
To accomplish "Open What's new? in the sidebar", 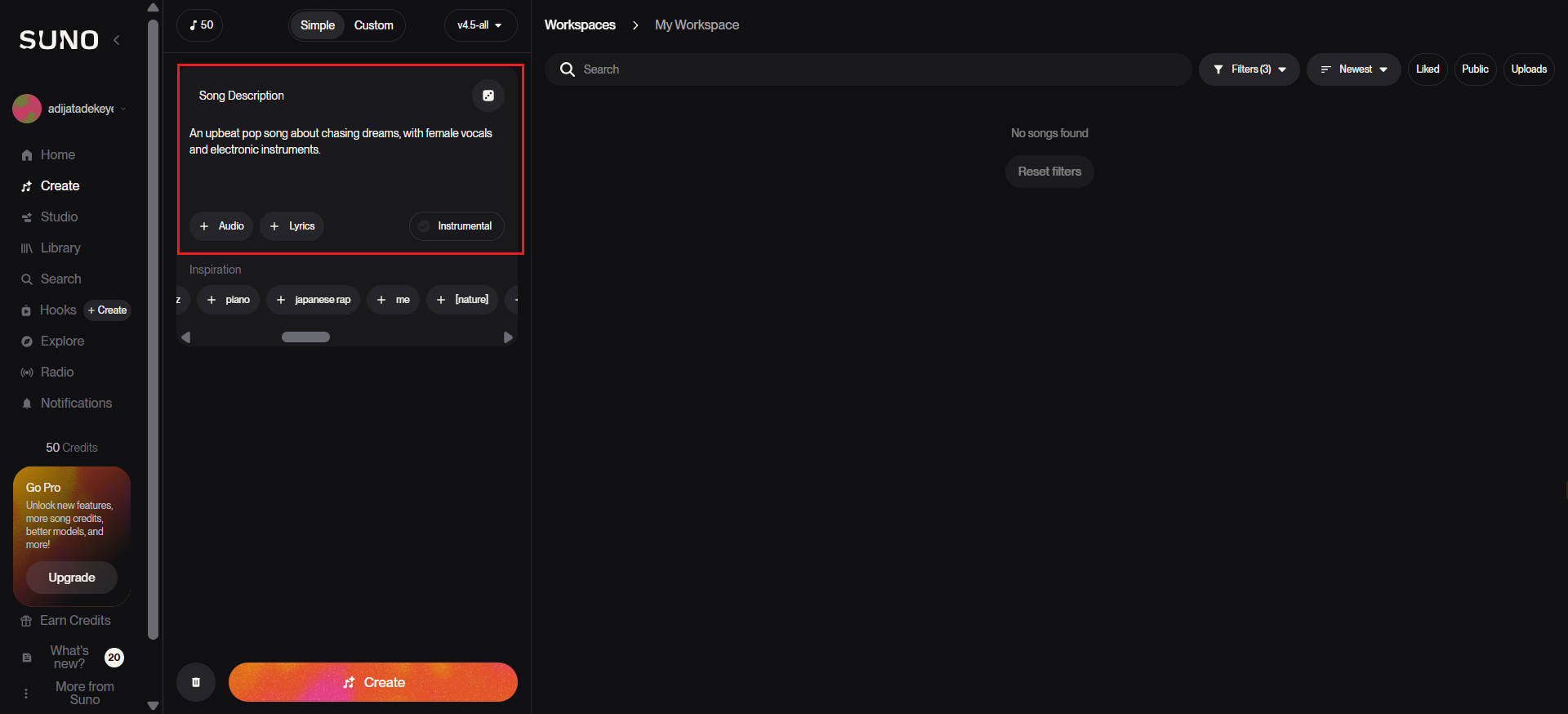I will 69,657.
